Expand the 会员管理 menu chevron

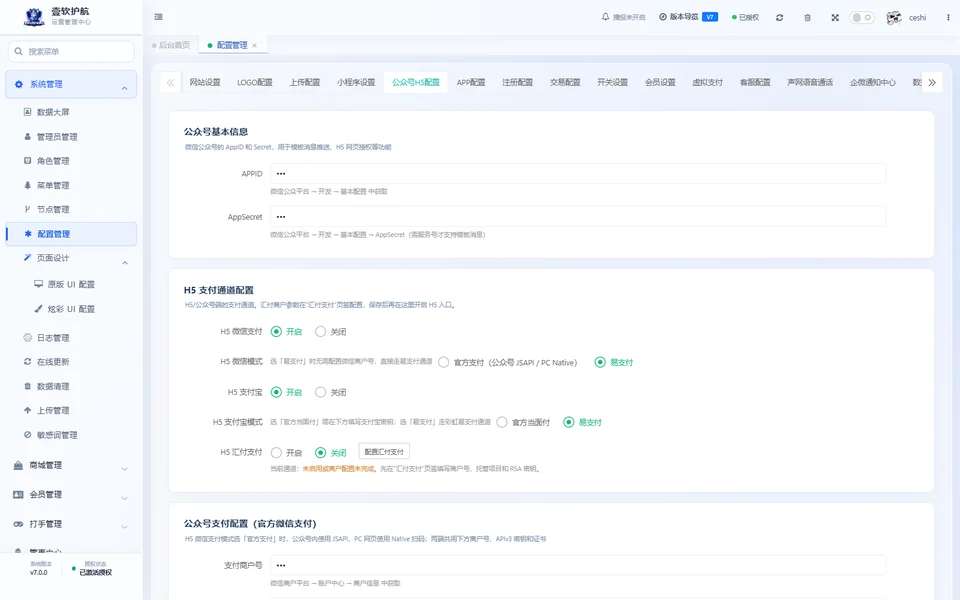(124, 498)
